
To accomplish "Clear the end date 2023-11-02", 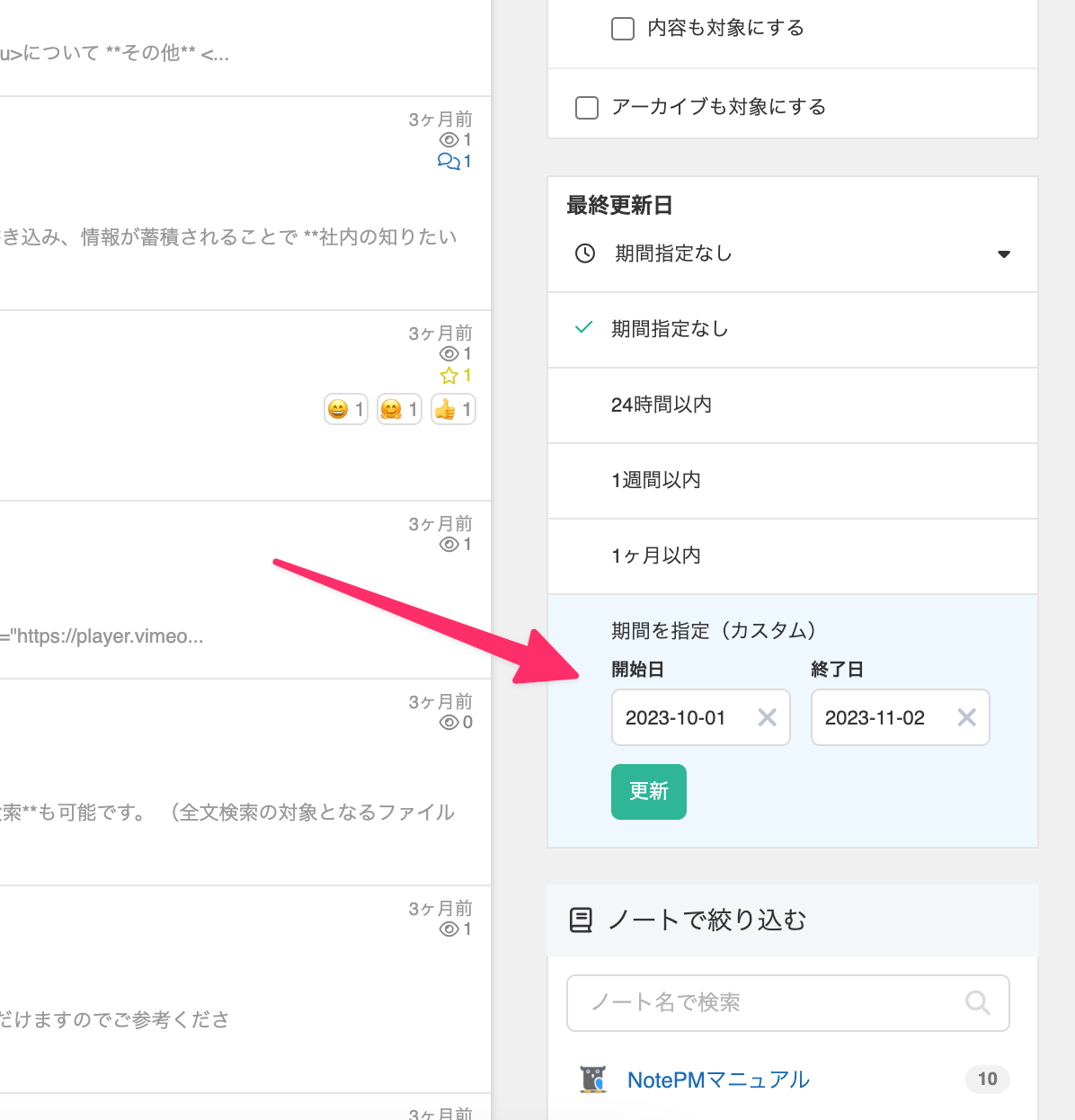I will coord(966,717).
